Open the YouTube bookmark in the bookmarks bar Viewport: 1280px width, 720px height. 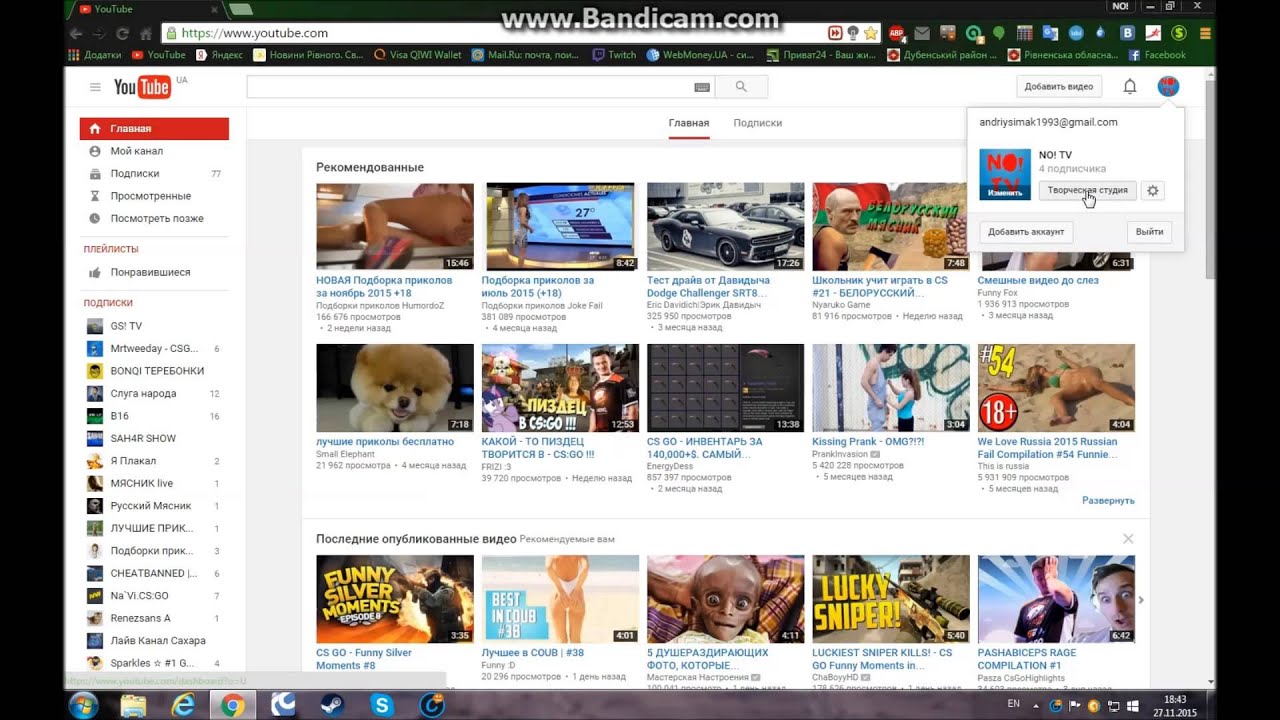(158, 55)
